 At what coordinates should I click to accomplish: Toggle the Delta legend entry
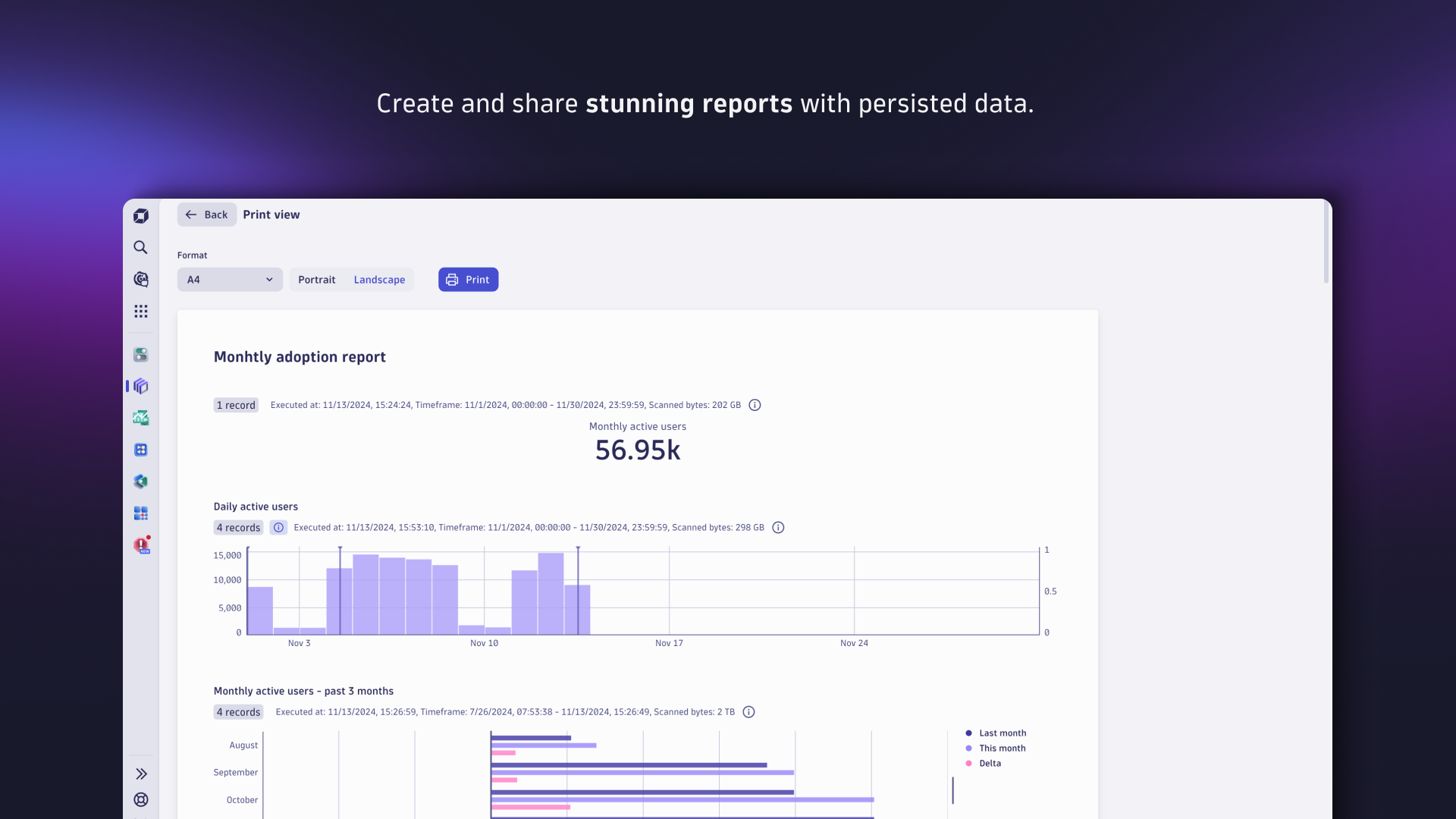984,764
